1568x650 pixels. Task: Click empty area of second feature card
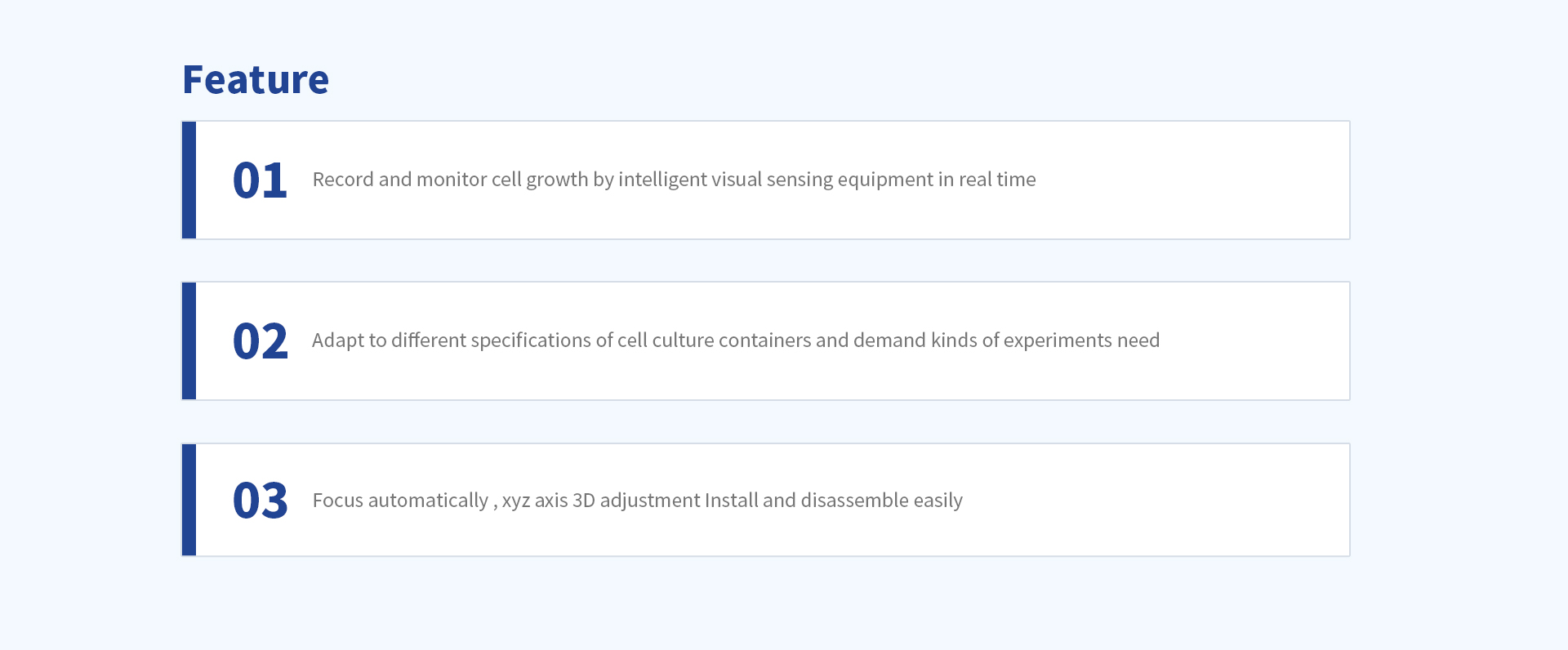[x=1258, y=341]
